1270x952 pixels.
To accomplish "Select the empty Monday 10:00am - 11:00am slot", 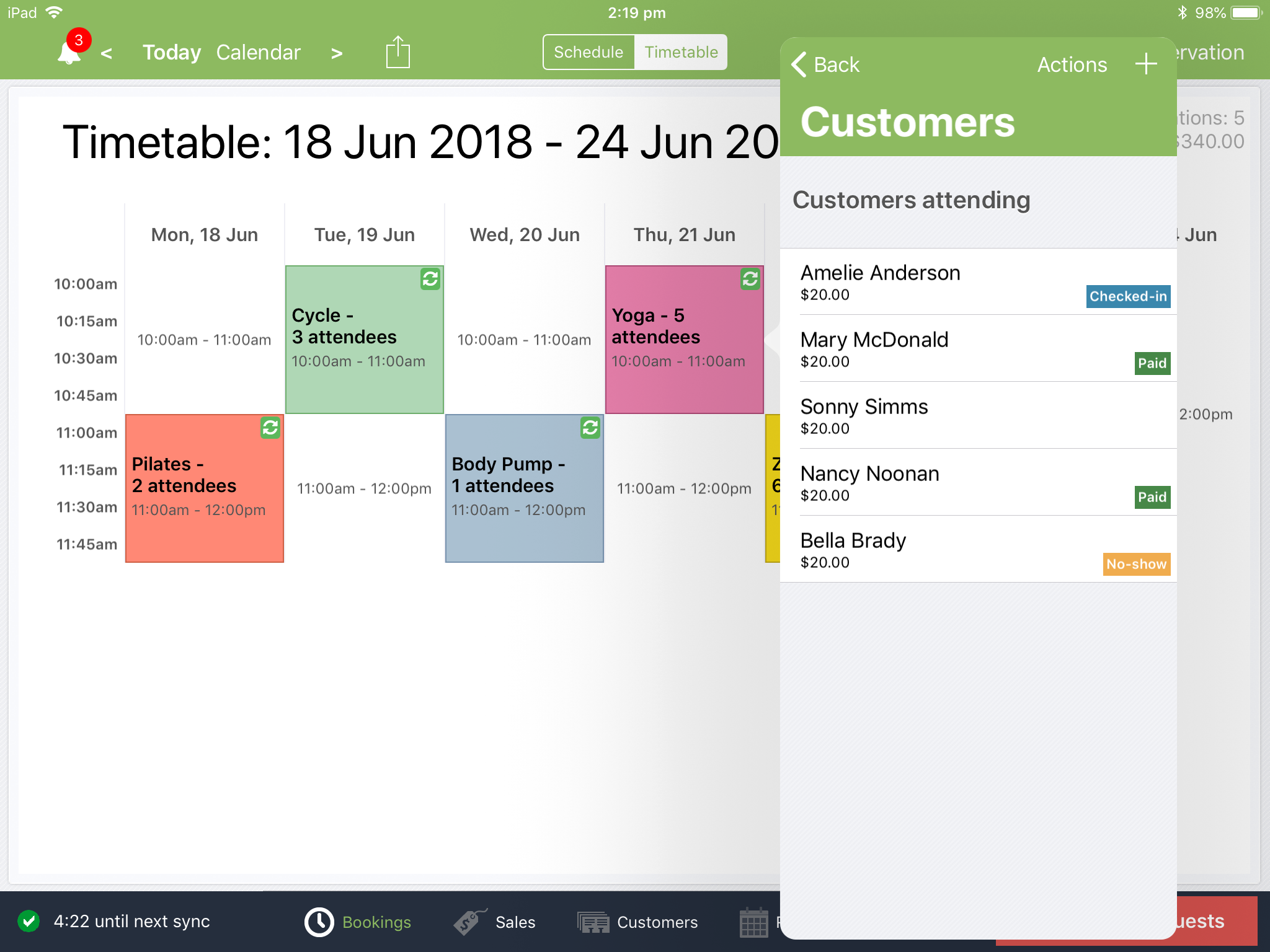I will pyautogui.click(x=205, y=340).
